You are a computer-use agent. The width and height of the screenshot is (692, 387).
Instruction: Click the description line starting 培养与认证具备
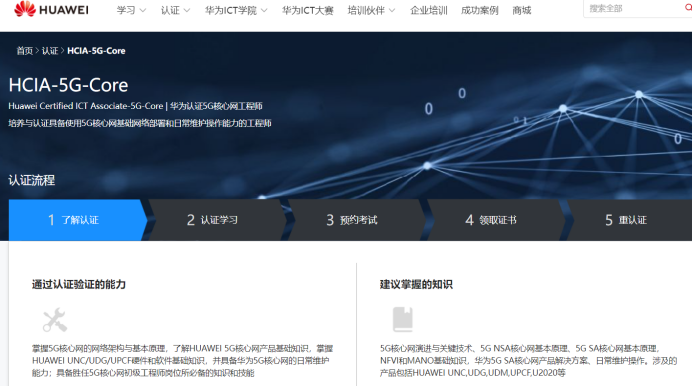140,123
